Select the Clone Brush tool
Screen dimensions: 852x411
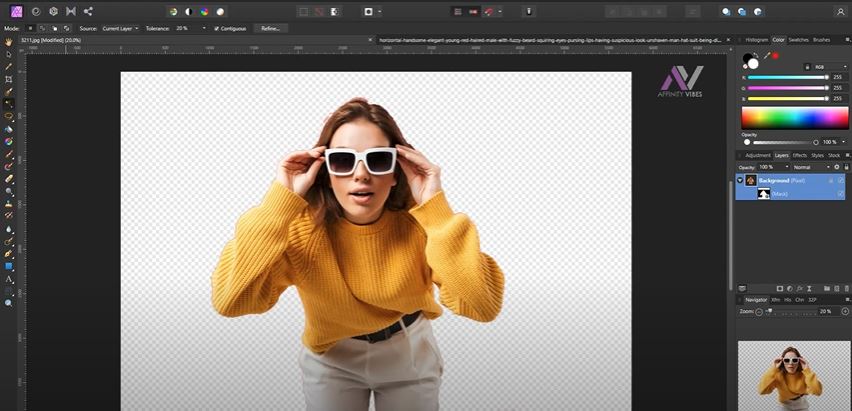9,204
